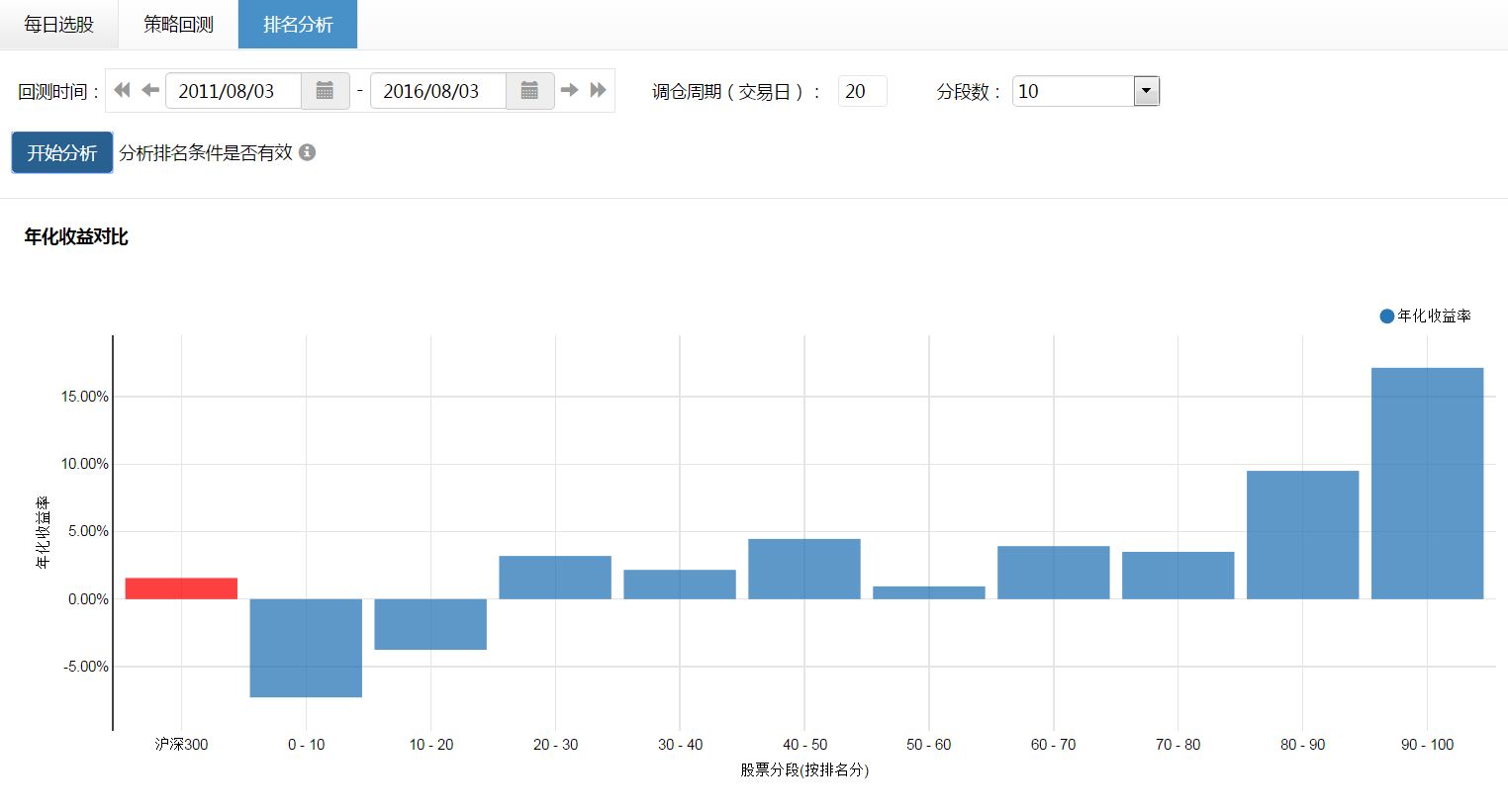
Task: Switch to the 每日选股 tab
Action: [x=58, y=25]
